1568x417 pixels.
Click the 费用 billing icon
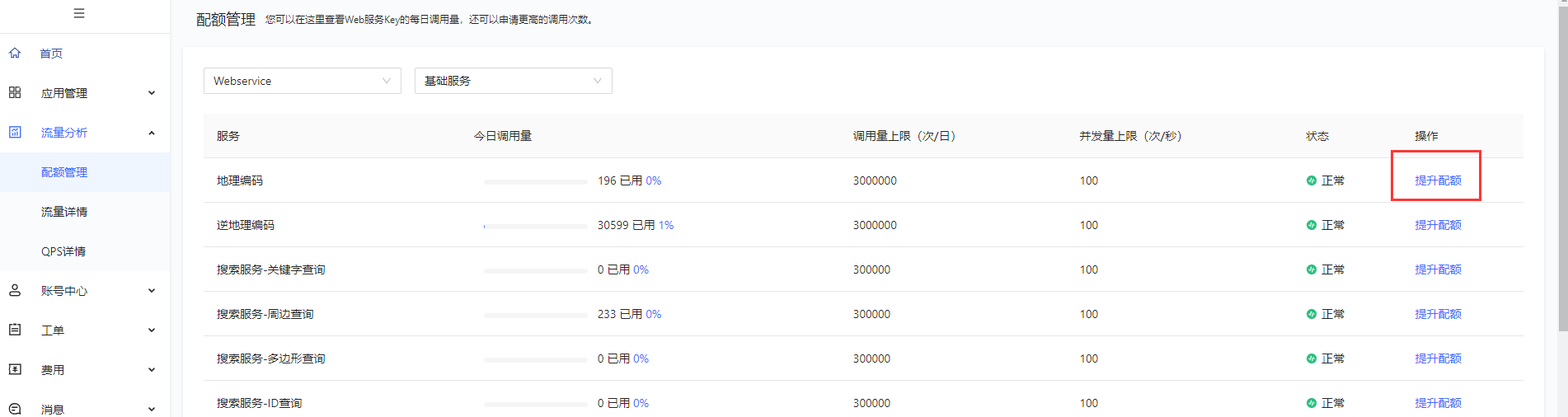click(15, 370)
